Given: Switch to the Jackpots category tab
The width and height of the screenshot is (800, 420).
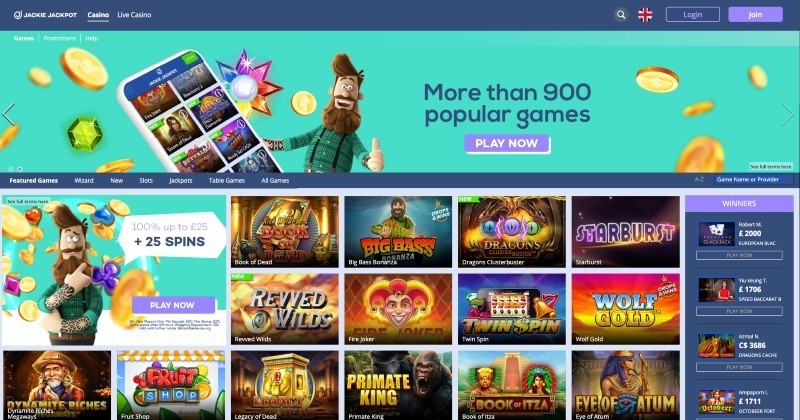Looking at the screenshot, I should 181,181.
